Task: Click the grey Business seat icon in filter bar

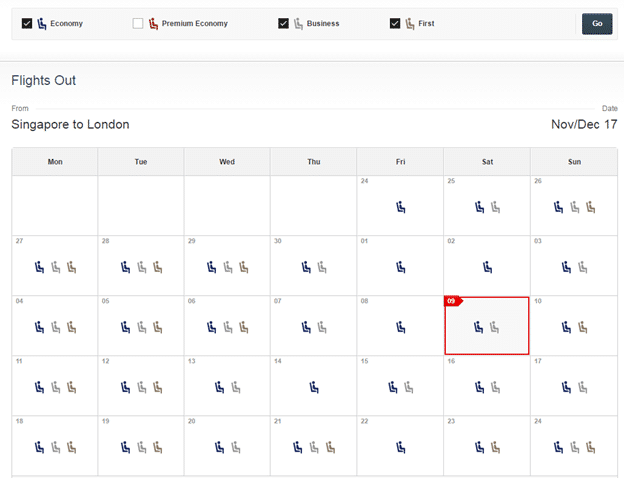Action: point(298,24)
